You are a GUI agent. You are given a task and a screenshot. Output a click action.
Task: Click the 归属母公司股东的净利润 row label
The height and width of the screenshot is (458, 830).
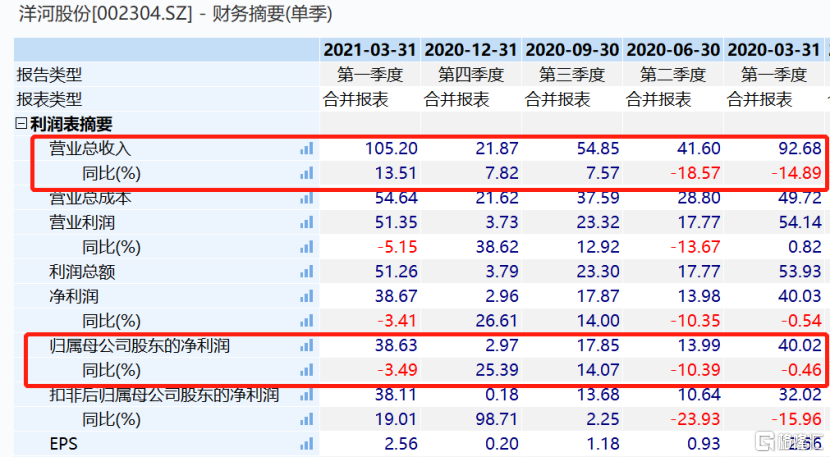click(139, 346)
